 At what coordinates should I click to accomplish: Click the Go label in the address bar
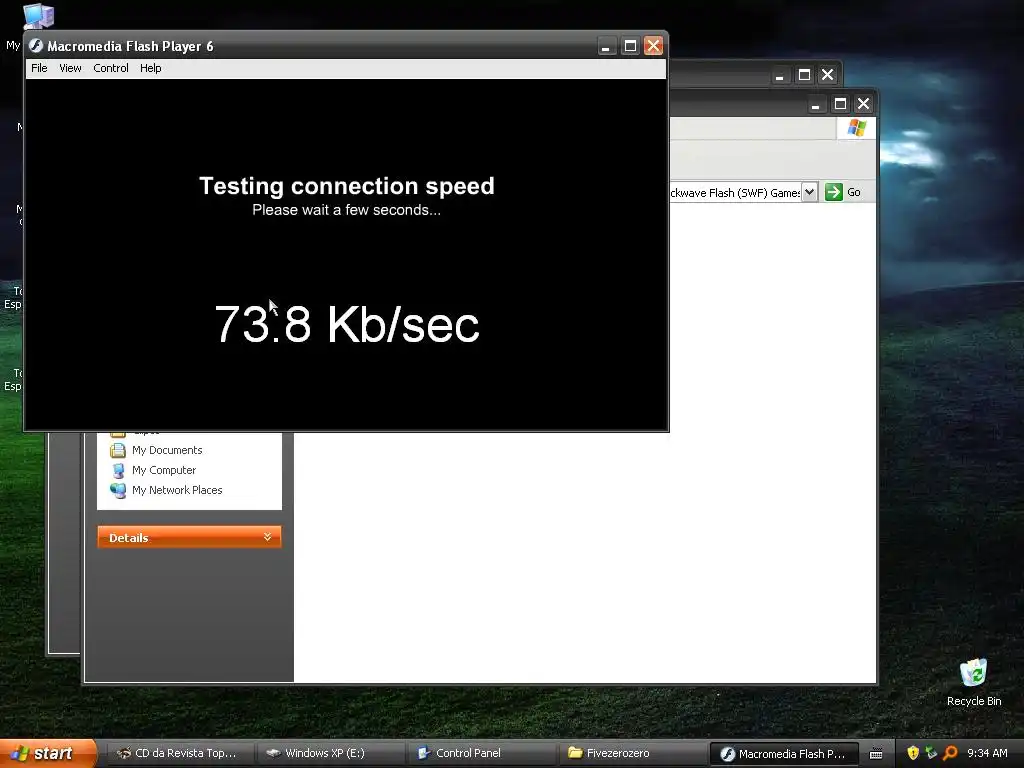(x=854, y=192)
